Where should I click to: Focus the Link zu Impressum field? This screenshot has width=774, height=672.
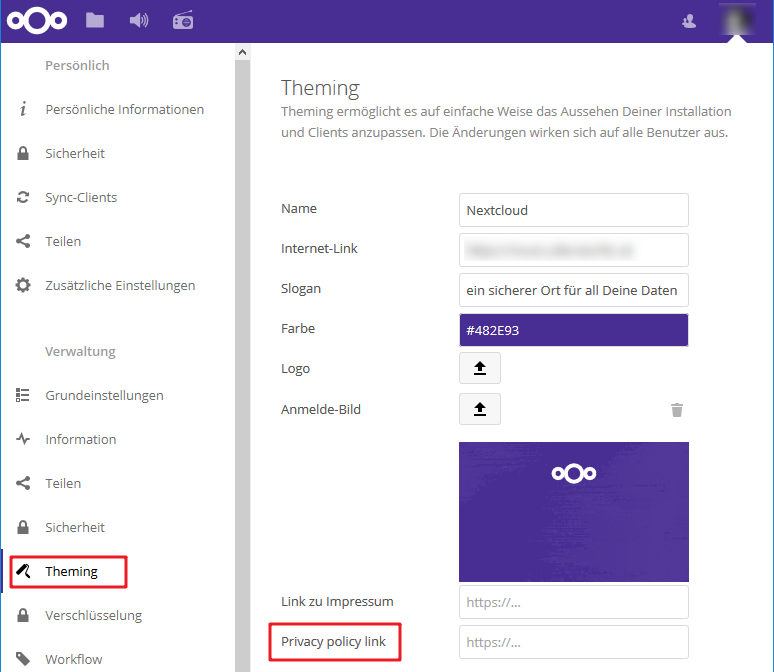(573, 602)
